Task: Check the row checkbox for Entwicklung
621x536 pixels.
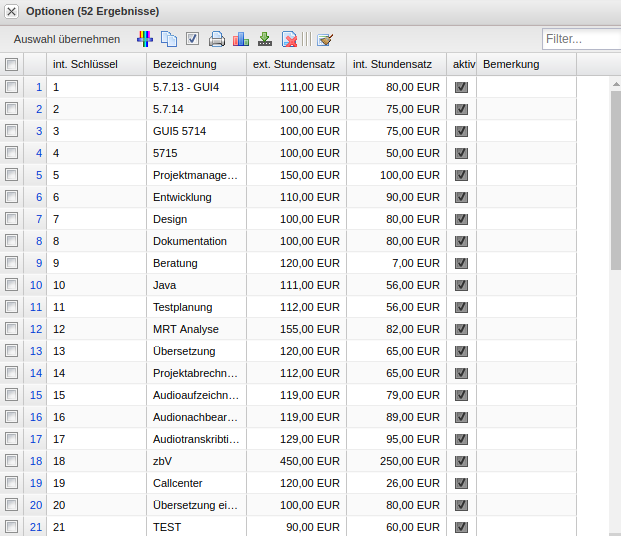Action: coord(12,197)
